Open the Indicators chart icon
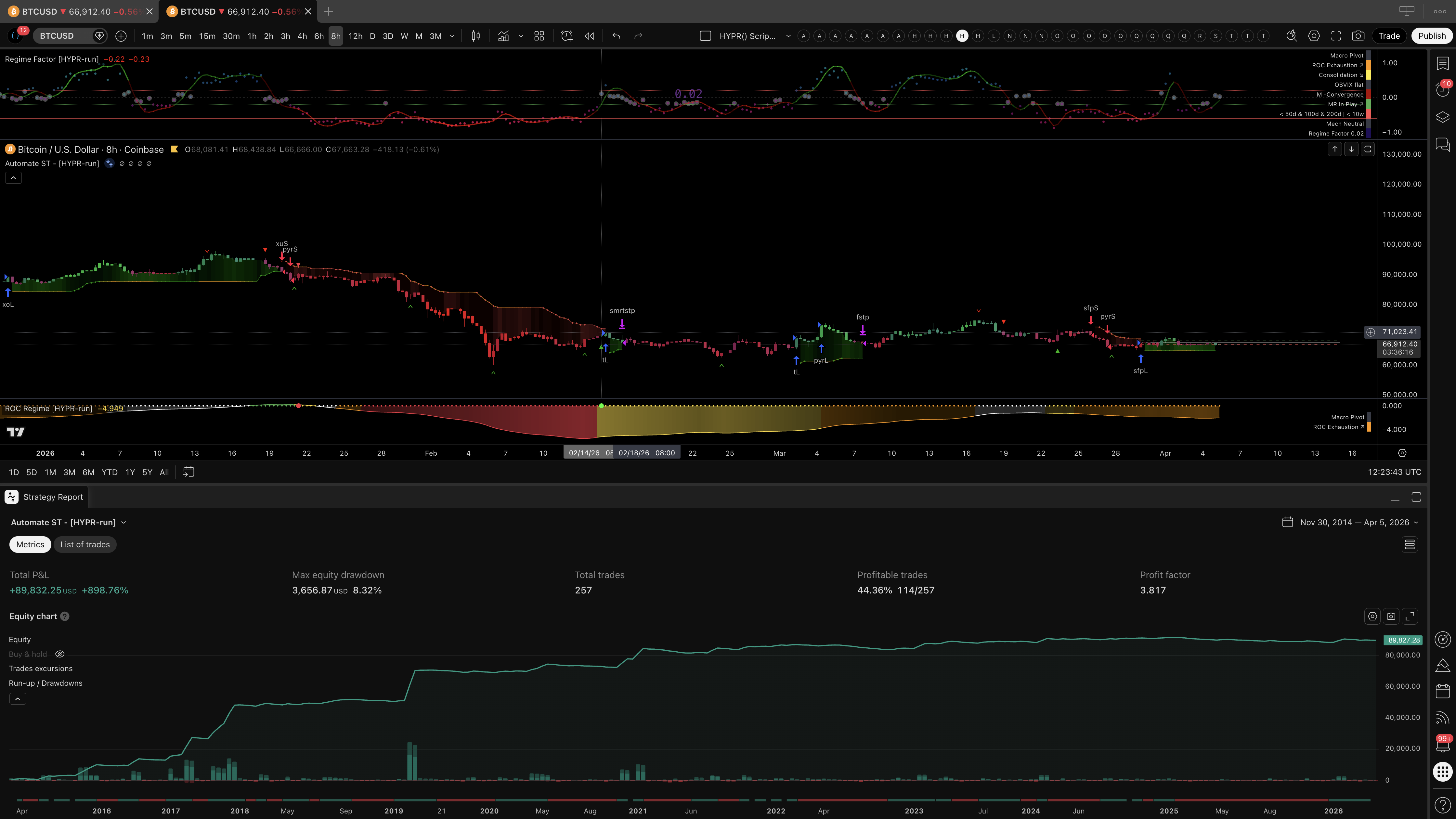 [503, 36]
